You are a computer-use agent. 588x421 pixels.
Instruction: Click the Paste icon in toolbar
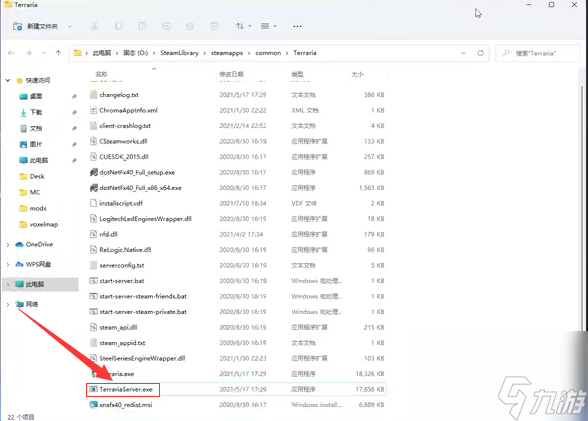coord(142,26)
